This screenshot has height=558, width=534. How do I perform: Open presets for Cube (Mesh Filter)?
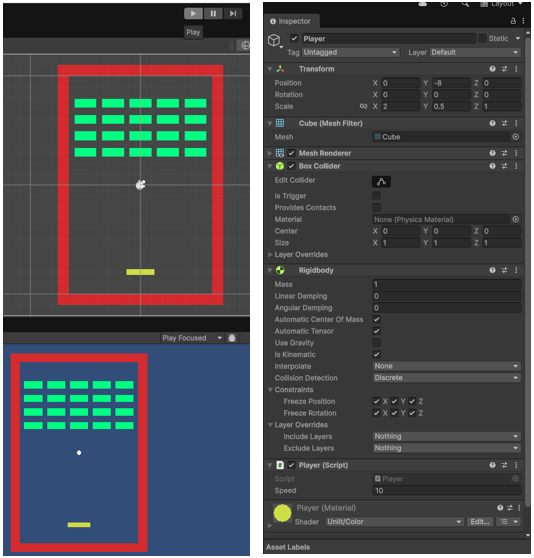tap(504, 123)
